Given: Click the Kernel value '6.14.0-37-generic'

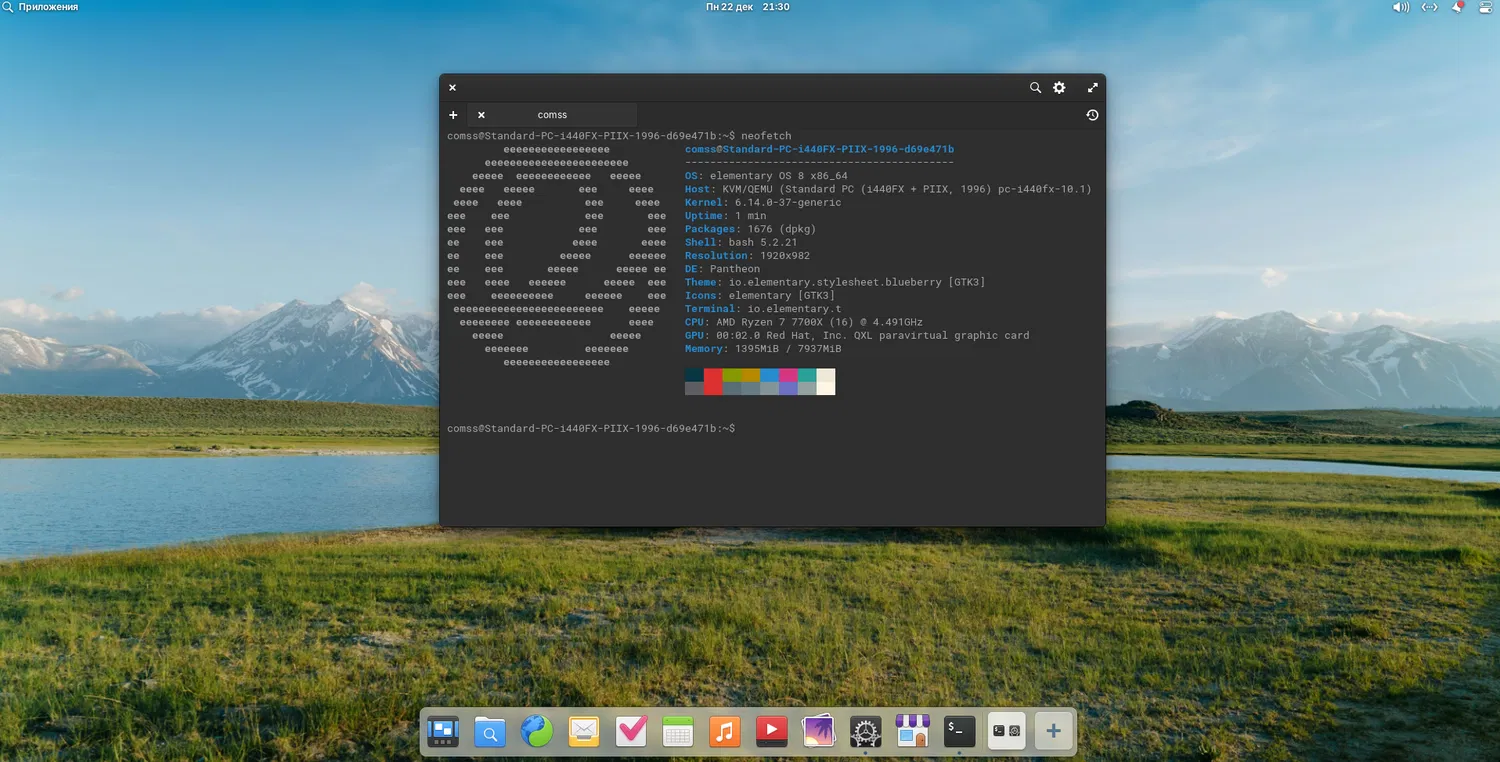Looking at the screenshot, I should (788, 202).
